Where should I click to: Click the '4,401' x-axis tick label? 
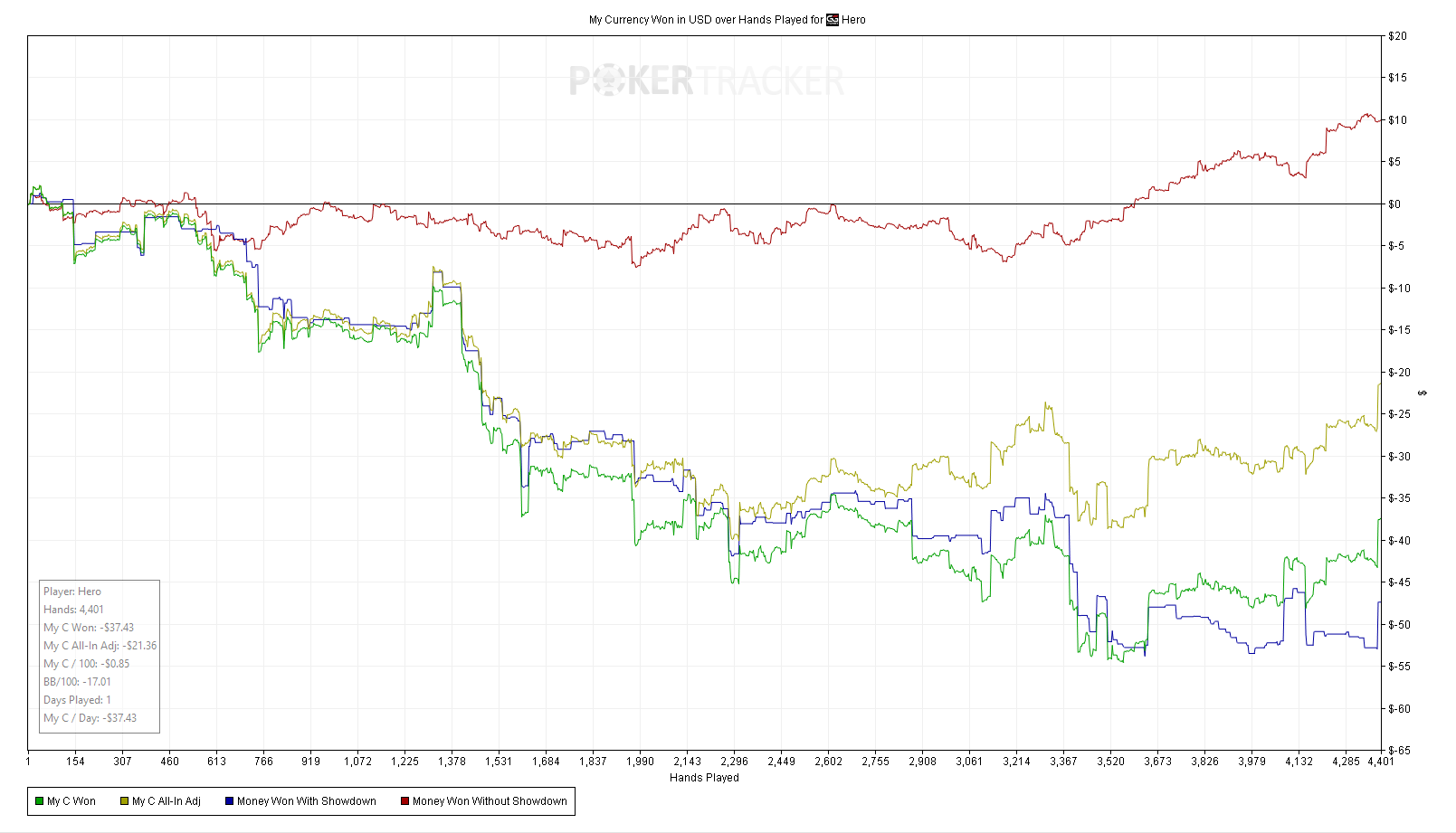1380,762
